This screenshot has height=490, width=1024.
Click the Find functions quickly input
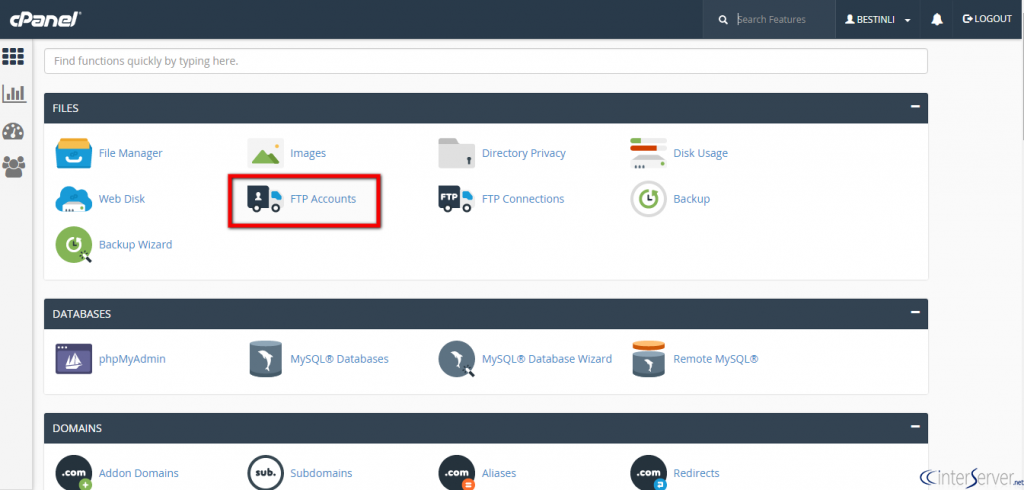[486, 61]
